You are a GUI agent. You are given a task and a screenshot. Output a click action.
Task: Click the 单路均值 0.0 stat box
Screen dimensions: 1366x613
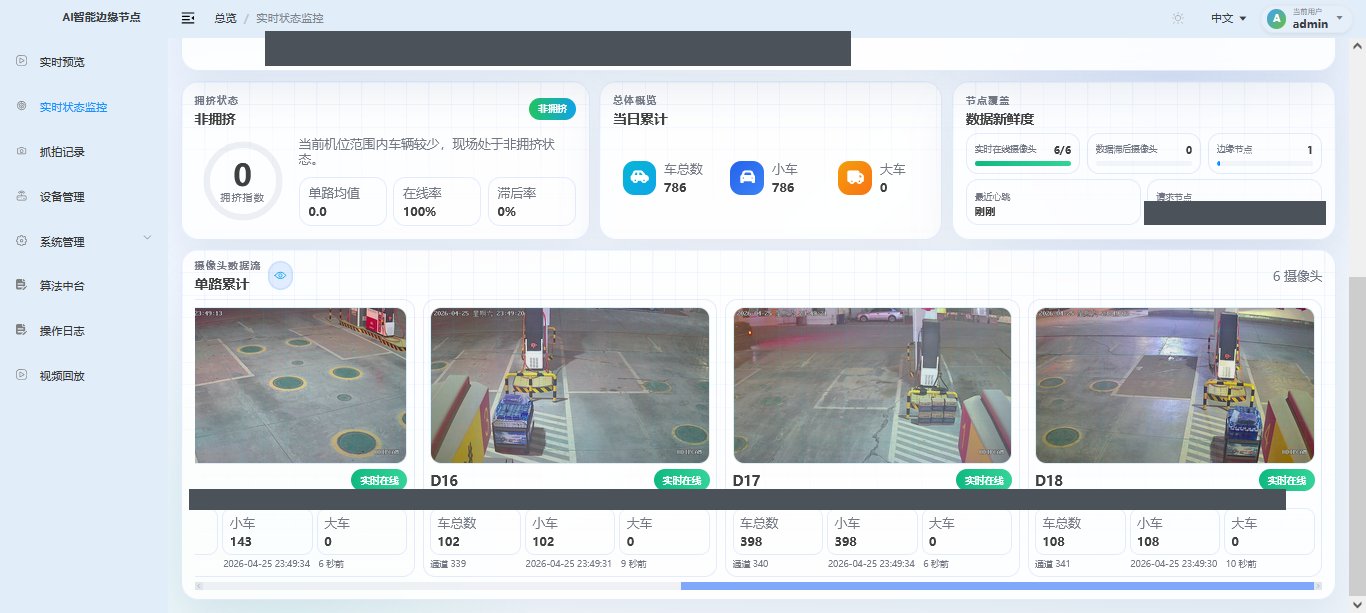(342, 201)
